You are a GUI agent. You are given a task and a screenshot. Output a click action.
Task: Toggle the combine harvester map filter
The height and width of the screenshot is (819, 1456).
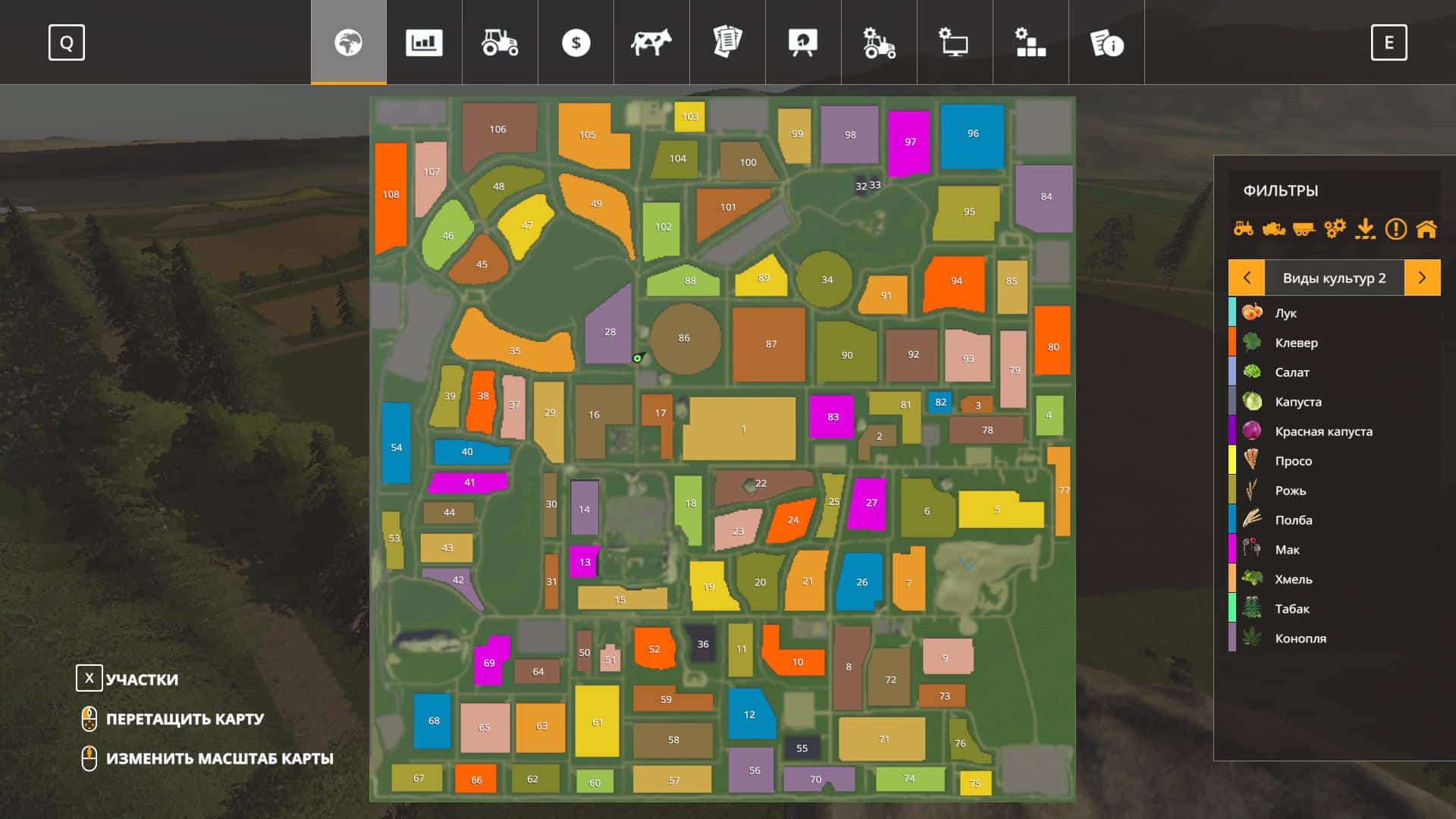coord(1274,228)
